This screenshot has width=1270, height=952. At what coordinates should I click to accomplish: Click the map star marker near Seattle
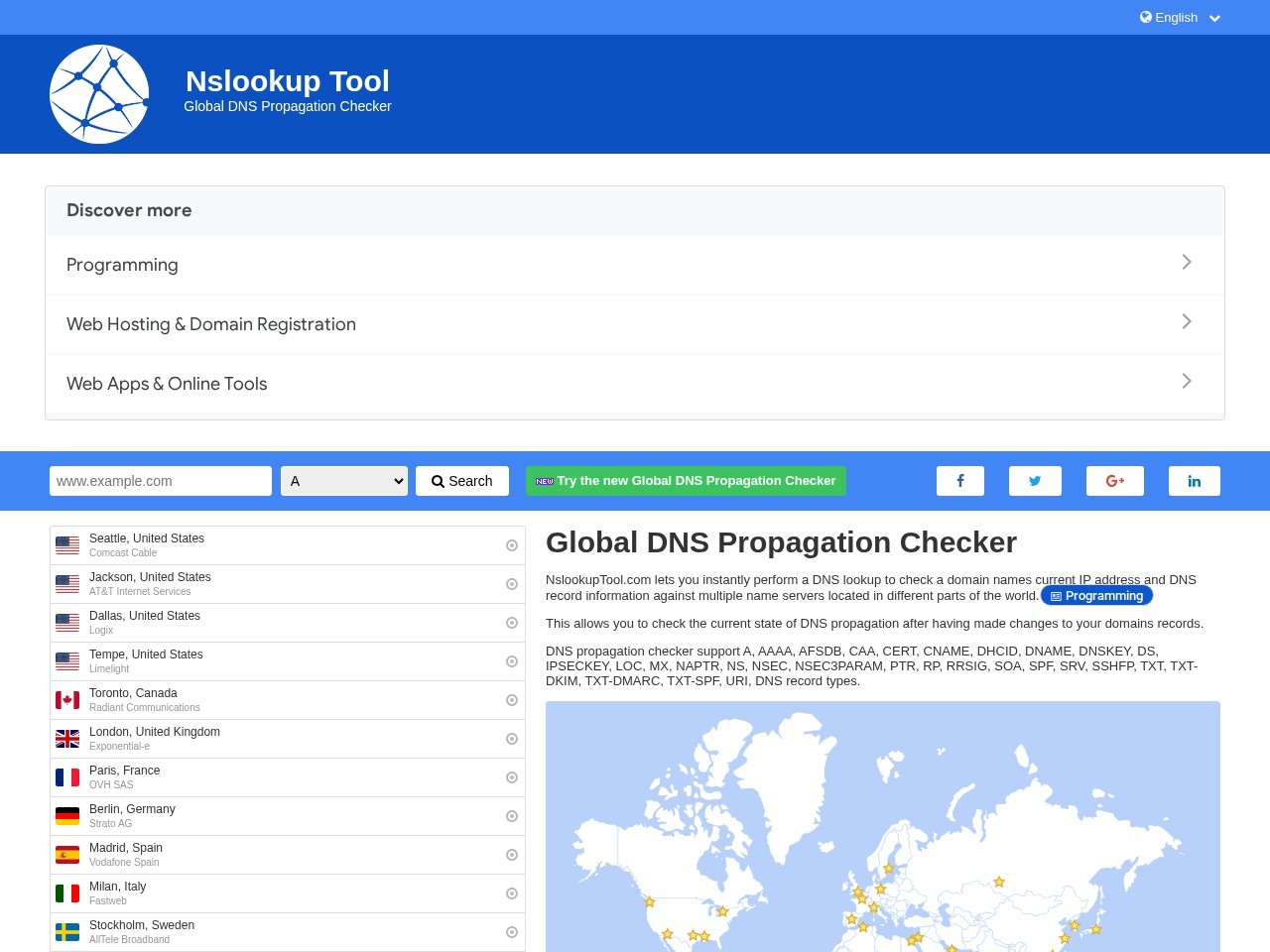tap(650, 901)
